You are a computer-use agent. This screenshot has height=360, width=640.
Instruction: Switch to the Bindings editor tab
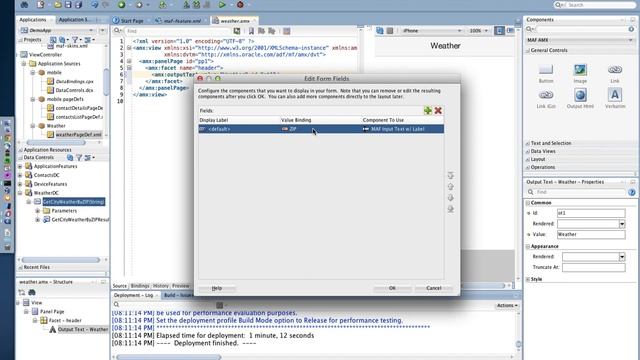[x=140, y=286]
